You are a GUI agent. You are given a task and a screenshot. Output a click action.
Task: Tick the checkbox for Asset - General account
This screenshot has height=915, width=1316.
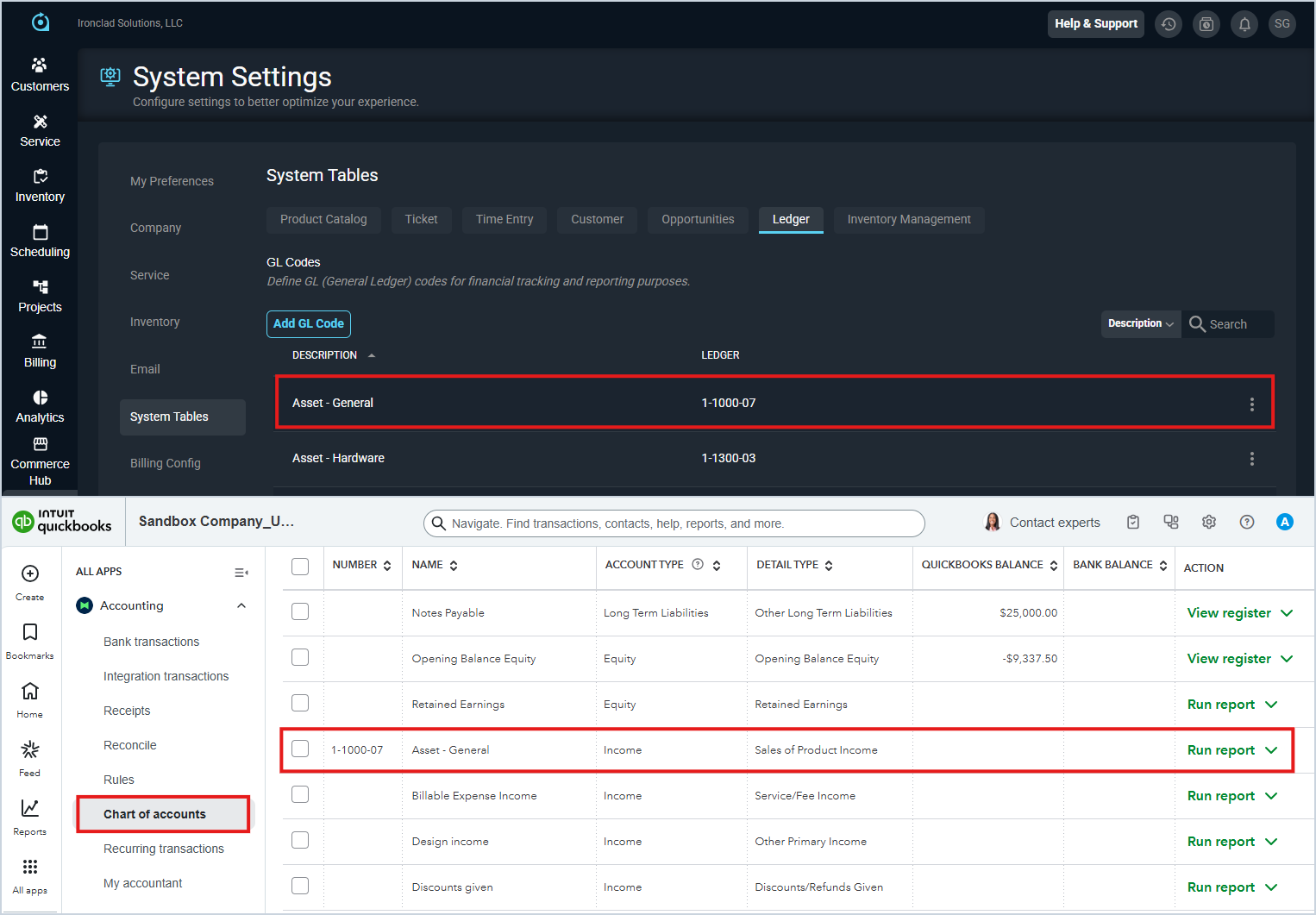300,749
